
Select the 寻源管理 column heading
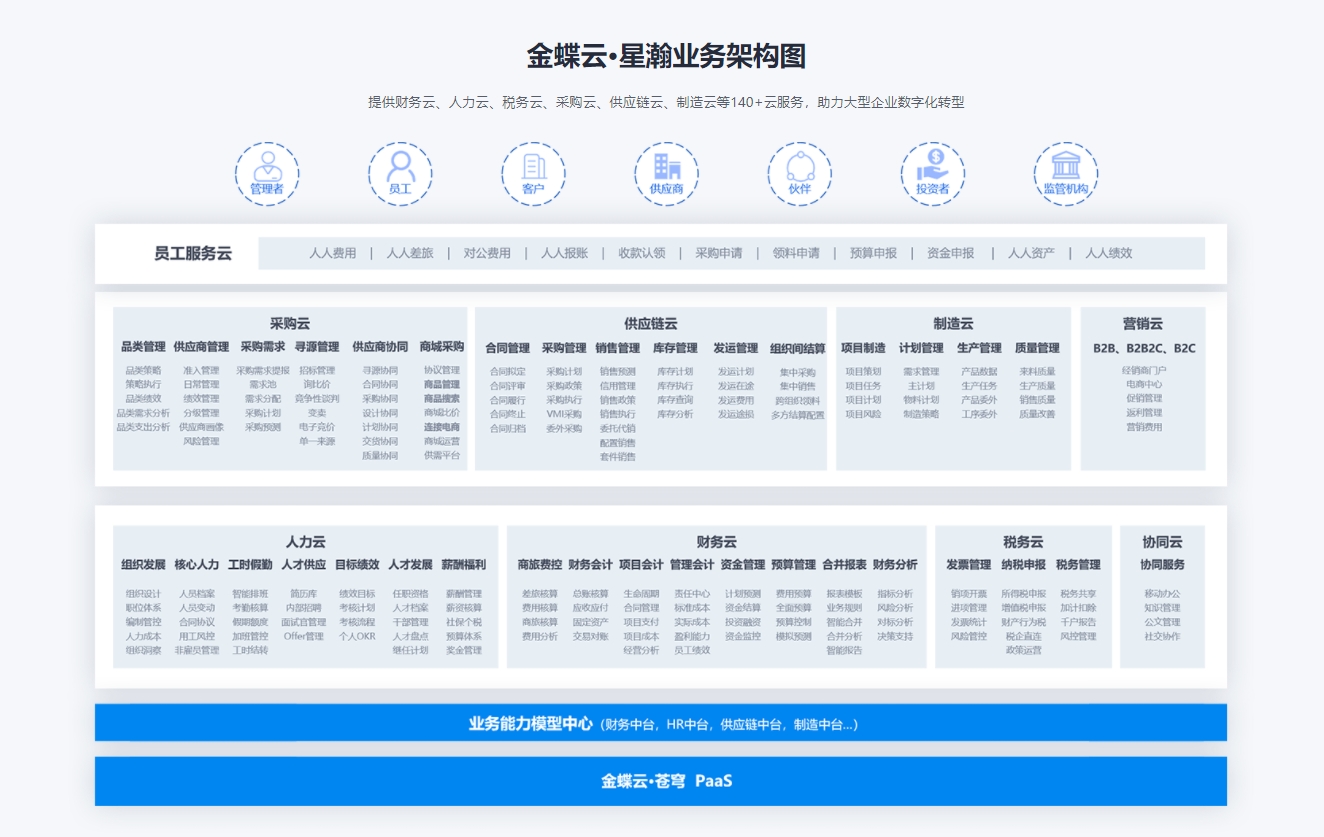317,347
